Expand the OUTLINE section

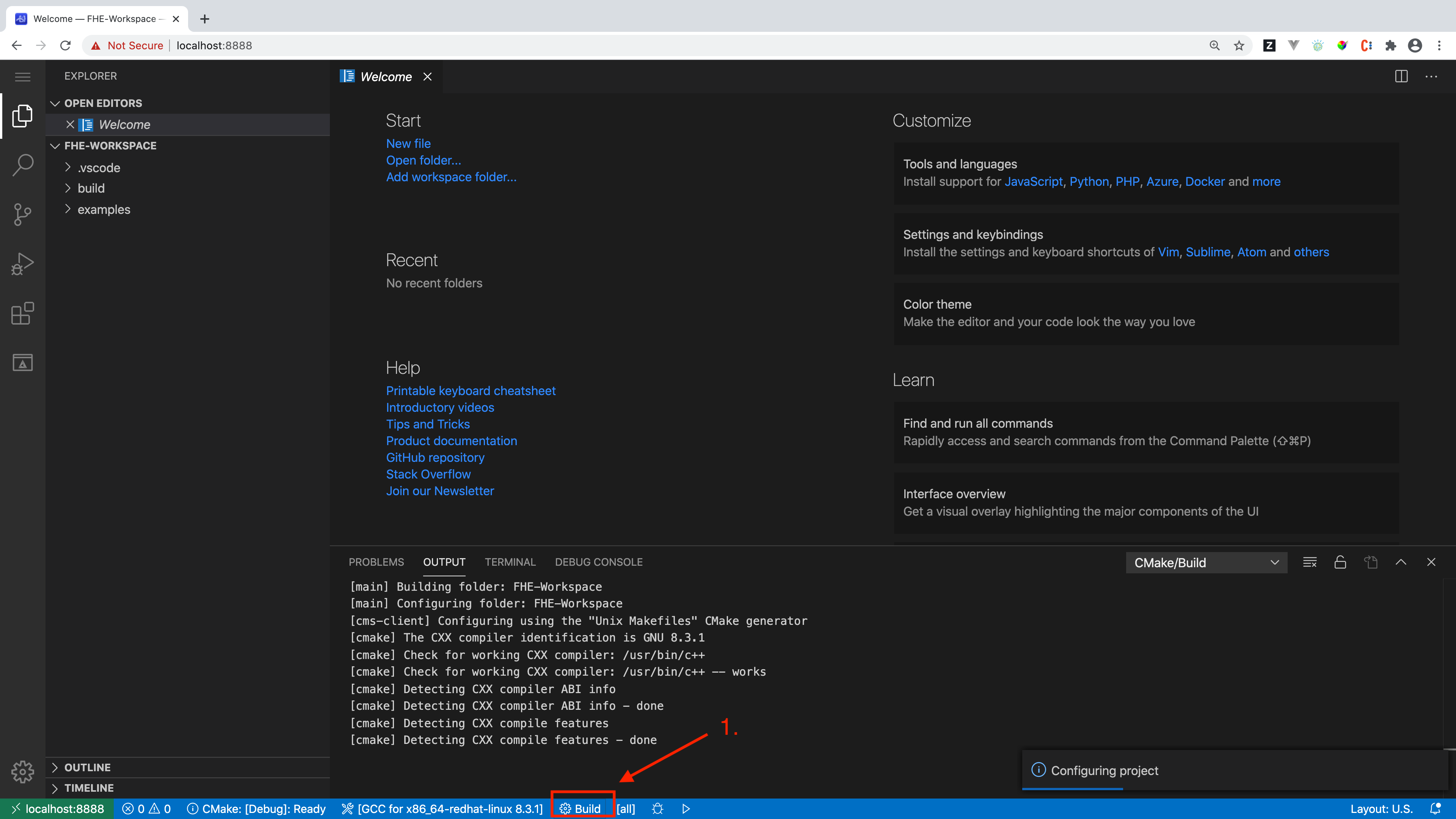tap(87, 767)
